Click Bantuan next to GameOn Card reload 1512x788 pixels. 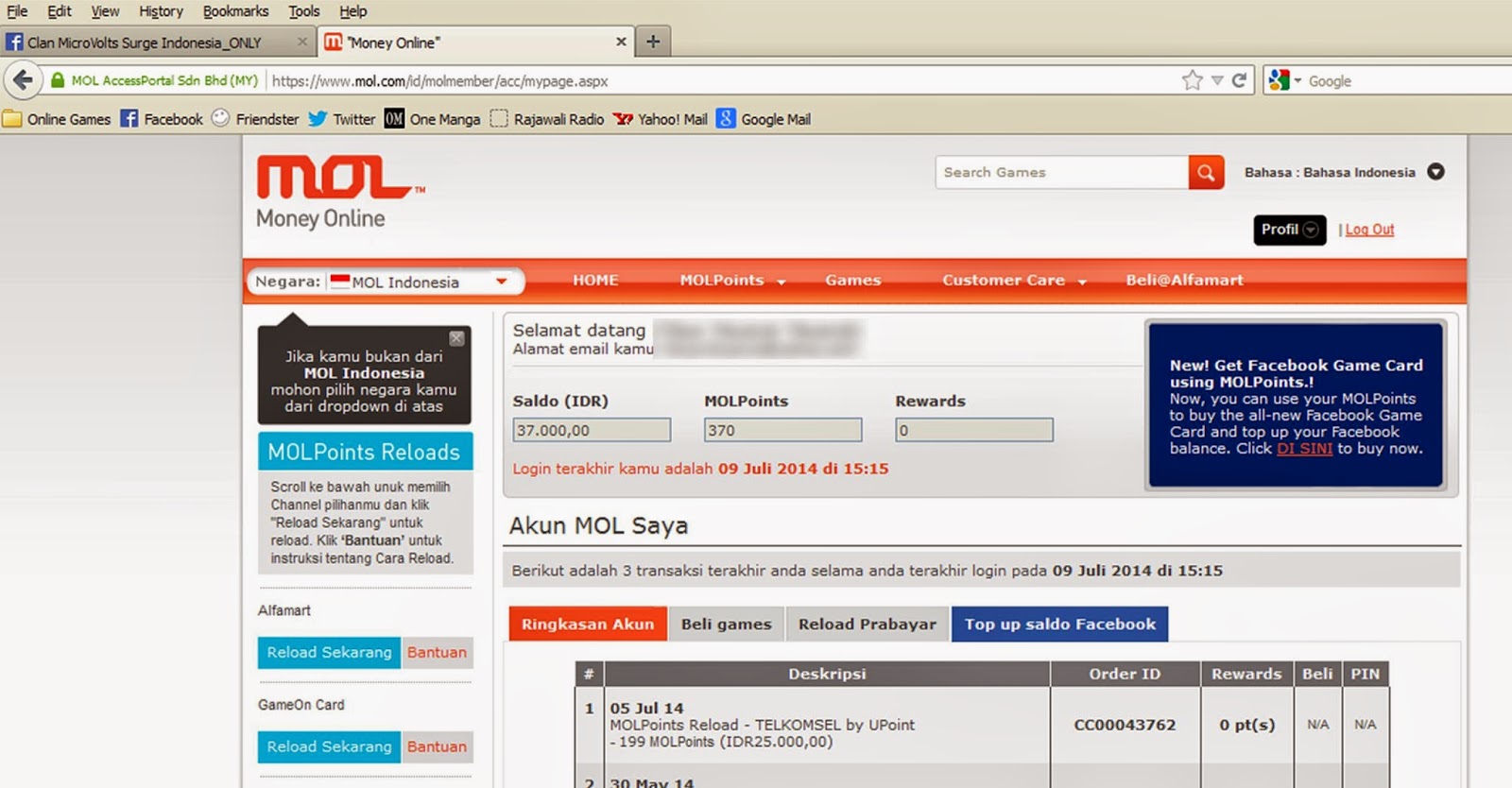coord(437,746)
